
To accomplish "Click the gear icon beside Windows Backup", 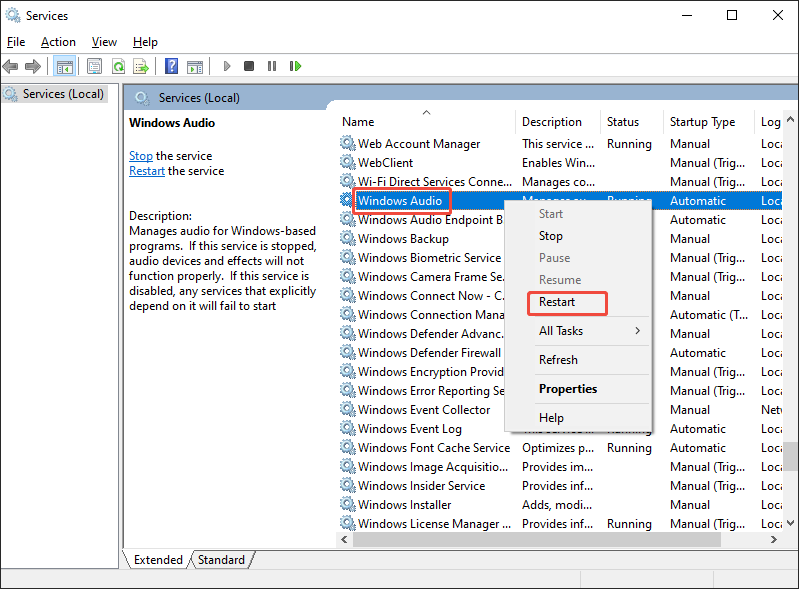I will pyautogui.click(x=348, y=238).
